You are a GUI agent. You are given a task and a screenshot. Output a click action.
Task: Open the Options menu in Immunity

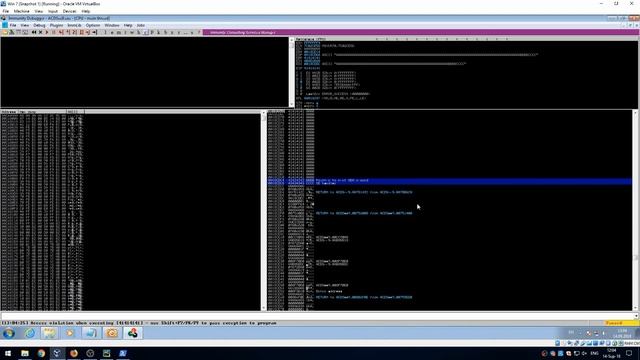[93, 25]
